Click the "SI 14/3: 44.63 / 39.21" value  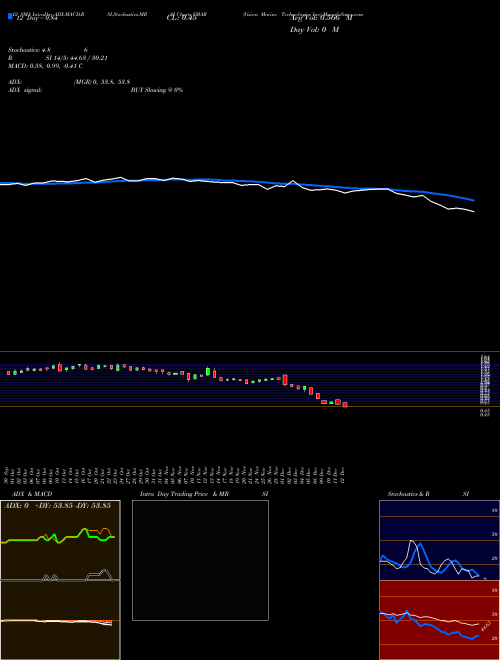[77, 58]
